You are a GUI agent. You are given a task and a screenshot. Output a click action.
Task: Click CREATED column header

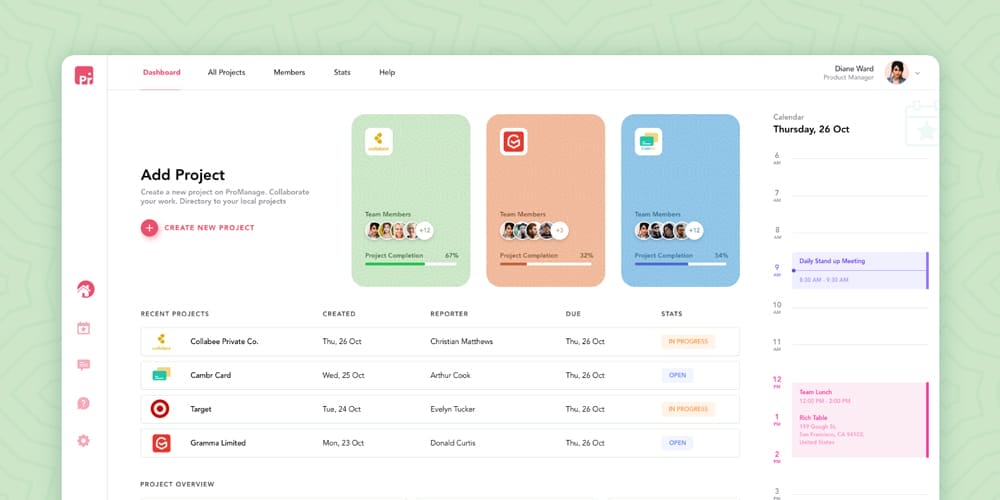pyautogui.click(x=339, y=314)
